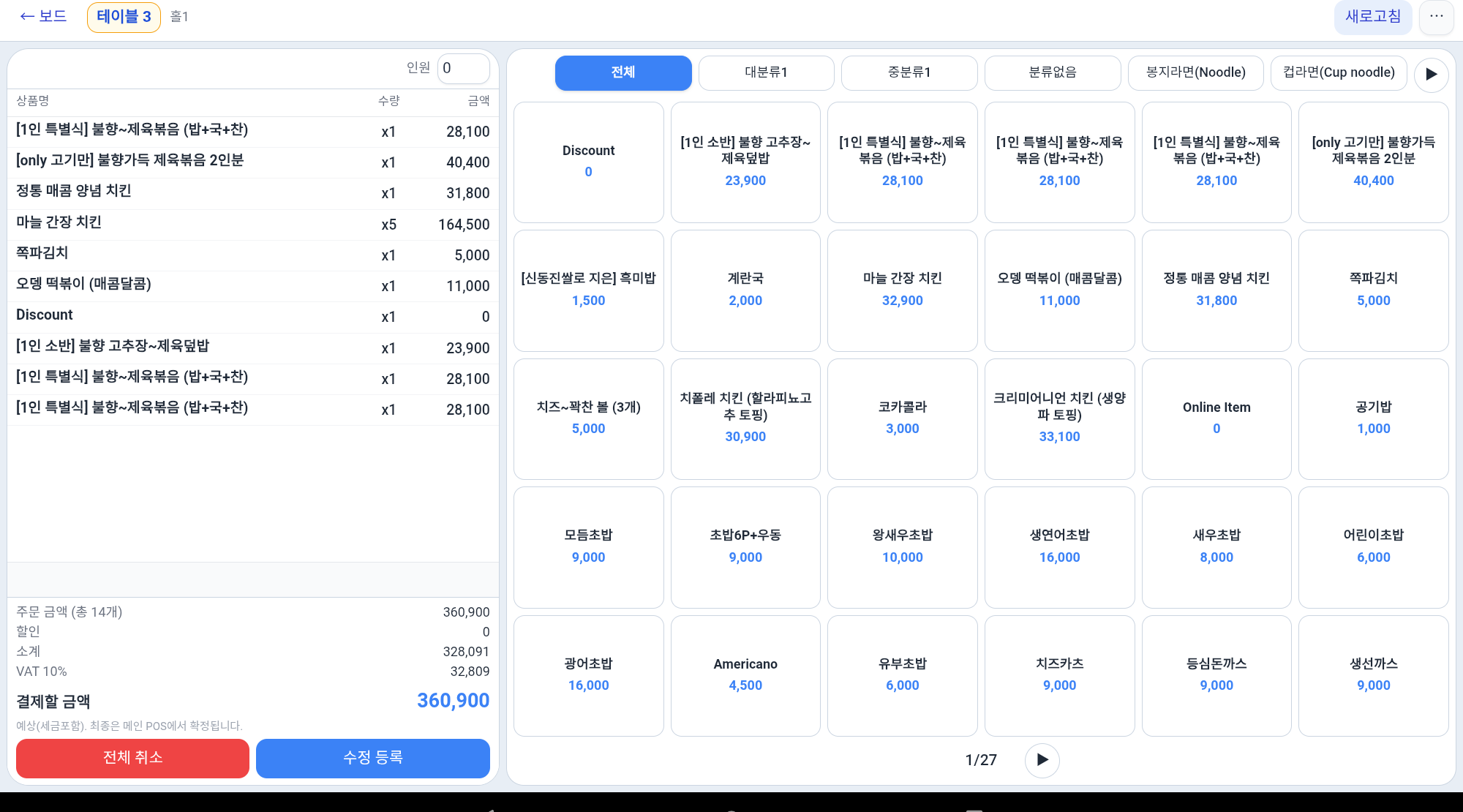1463x812 pixels.
Task: Click the 수정 등록 button
Action: pyautogui.click(x=372, y=758)
